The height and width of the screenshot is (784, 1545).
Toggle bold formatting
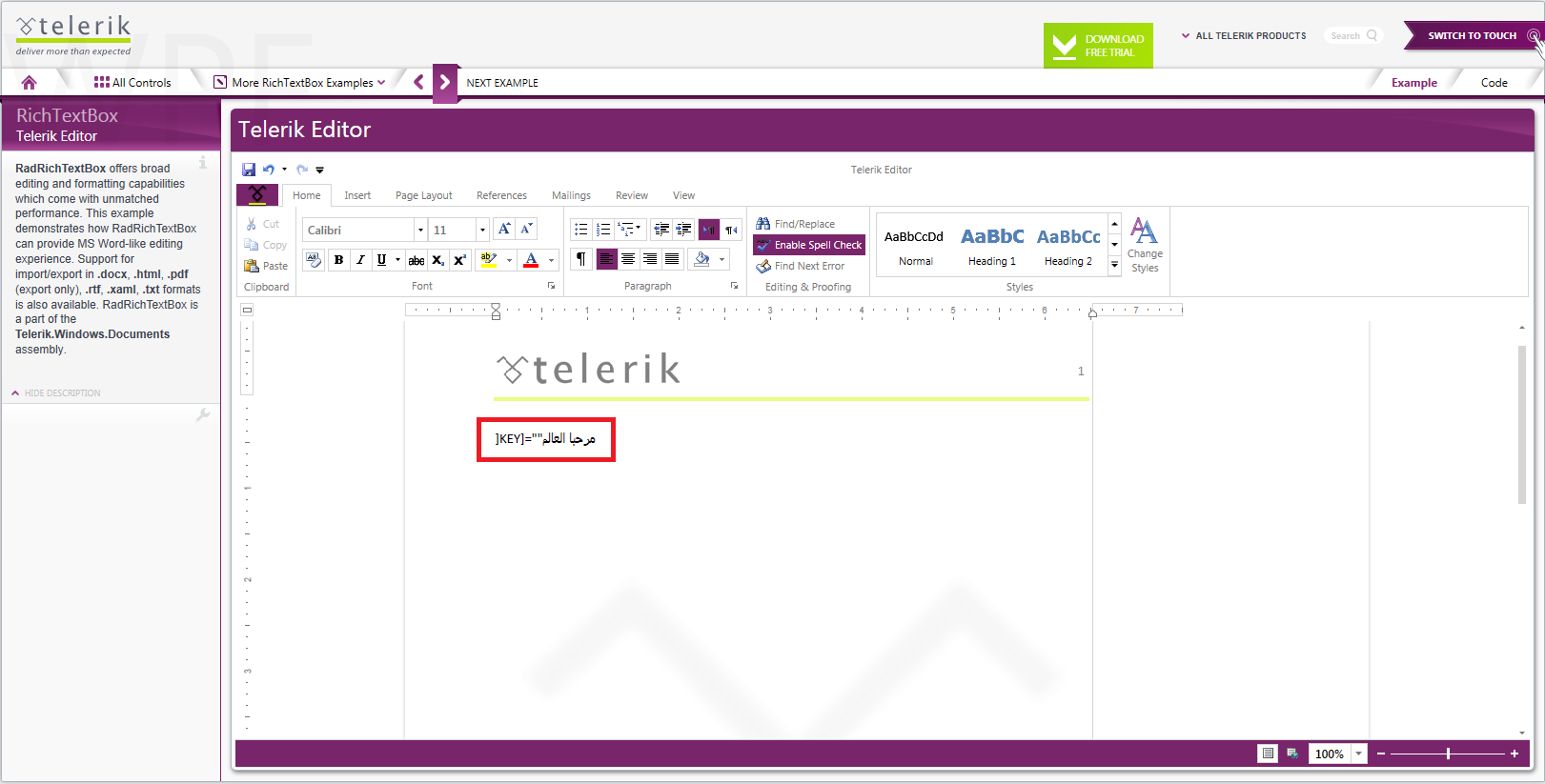(338, 260)
